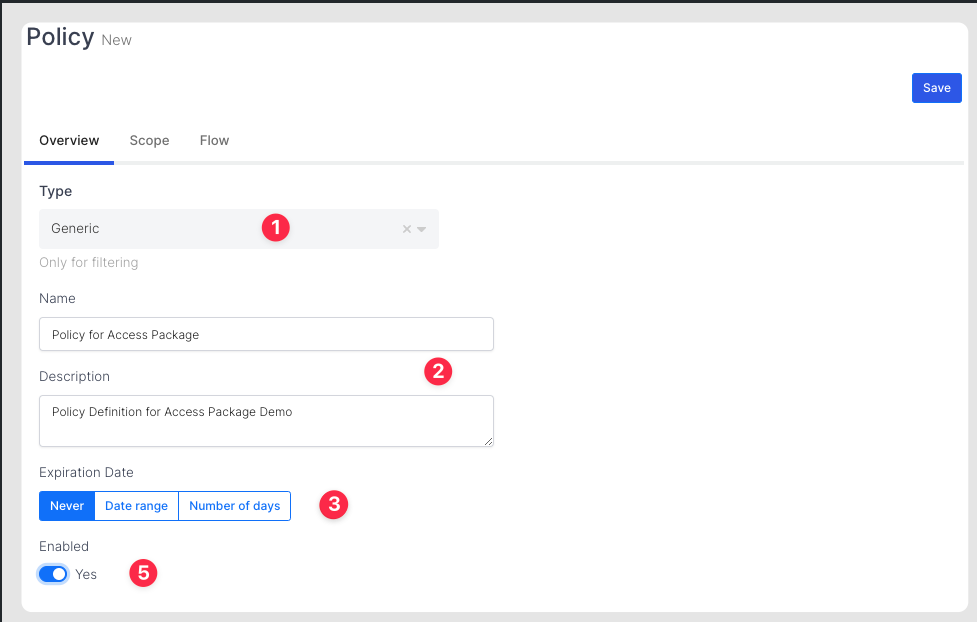Screen dimensions: 977x622
Task: Pick Number of days expiration option
Action: 234,506
